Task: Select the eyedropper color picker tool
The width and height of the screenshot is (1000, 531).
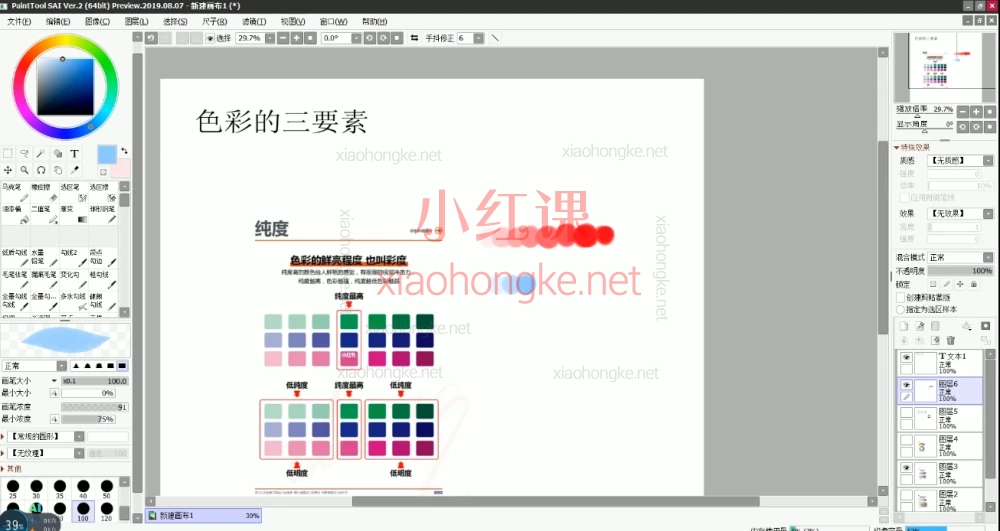Action: pyautogui.click(x=74, y=170)
